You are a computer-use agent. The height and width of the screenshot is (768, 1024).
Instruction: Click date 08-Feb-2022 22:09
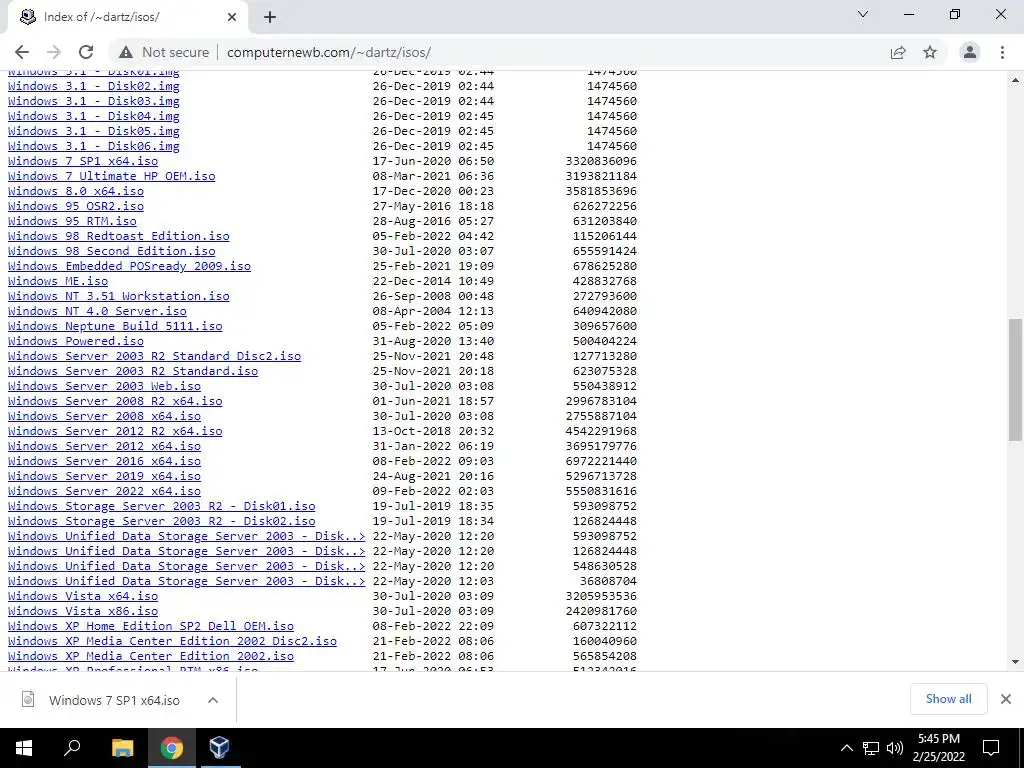433,627
